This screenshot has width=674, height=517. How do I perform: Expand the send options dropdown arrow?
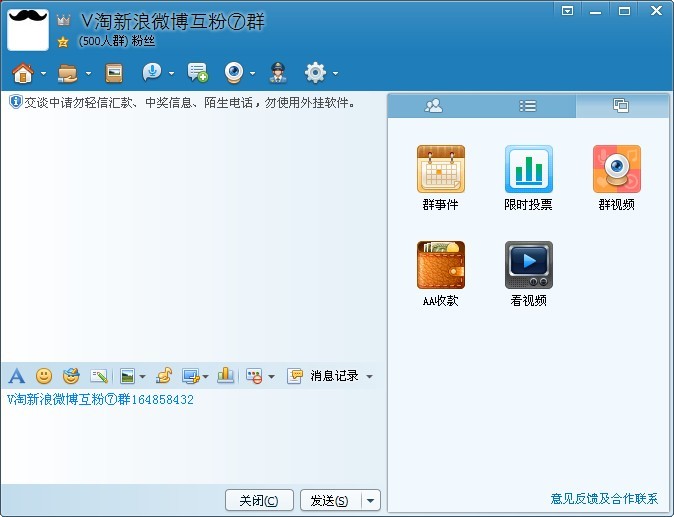pyautogui.click(x=371, y=500)
